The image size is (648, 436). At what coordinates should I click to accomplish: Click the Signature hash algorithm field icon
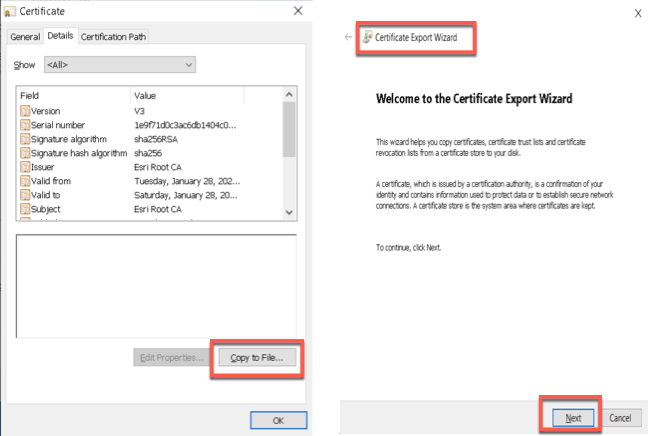point(25,153)
